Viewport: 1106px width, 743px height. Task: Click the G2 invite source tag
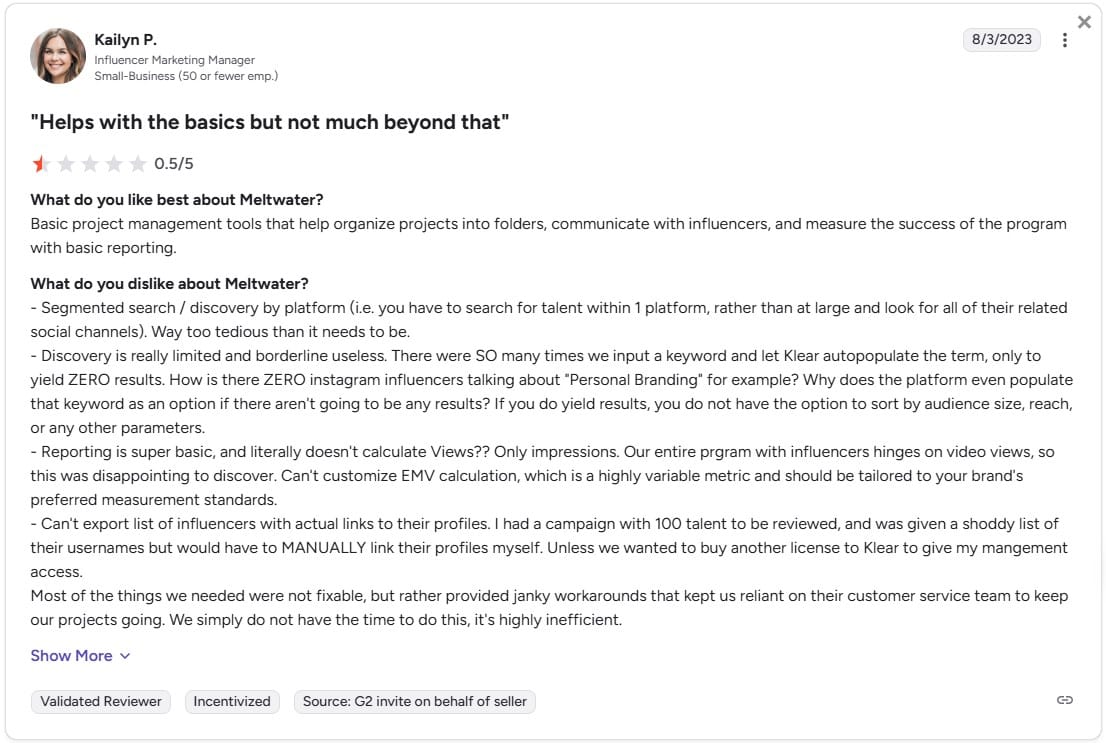(x=415, y=701)
